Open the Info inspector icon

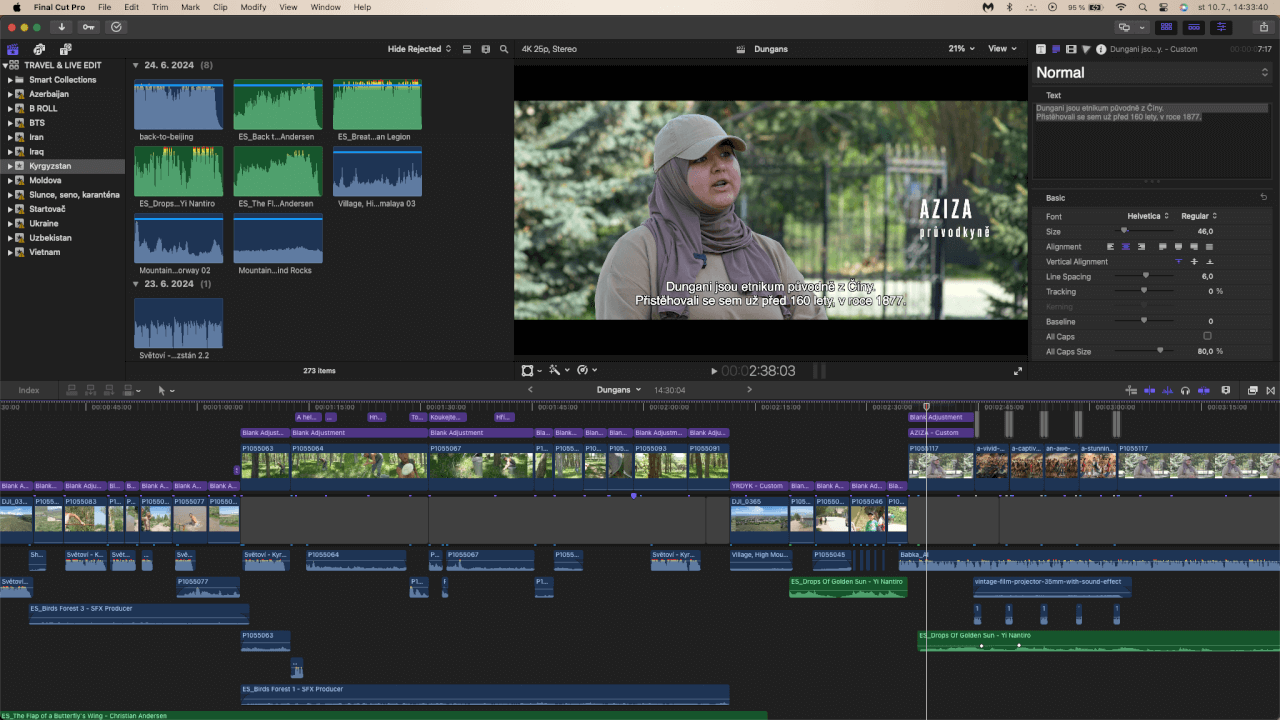point(1101,49)
